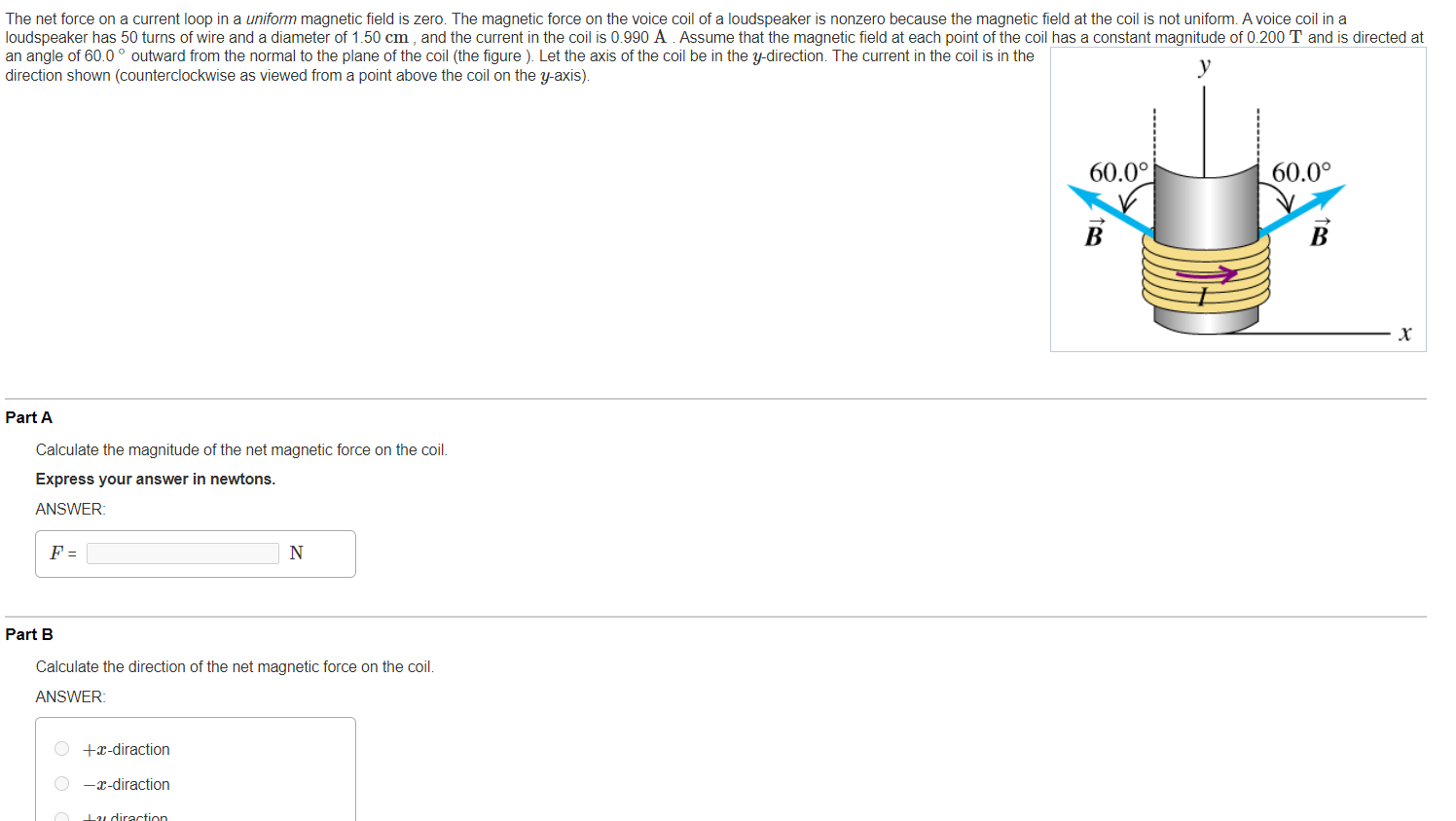Image resolution: width=1456 pixels, height=821 pixels.
Task: Click the purple current arrow on the coil
Action: [x=1206, y=274]
